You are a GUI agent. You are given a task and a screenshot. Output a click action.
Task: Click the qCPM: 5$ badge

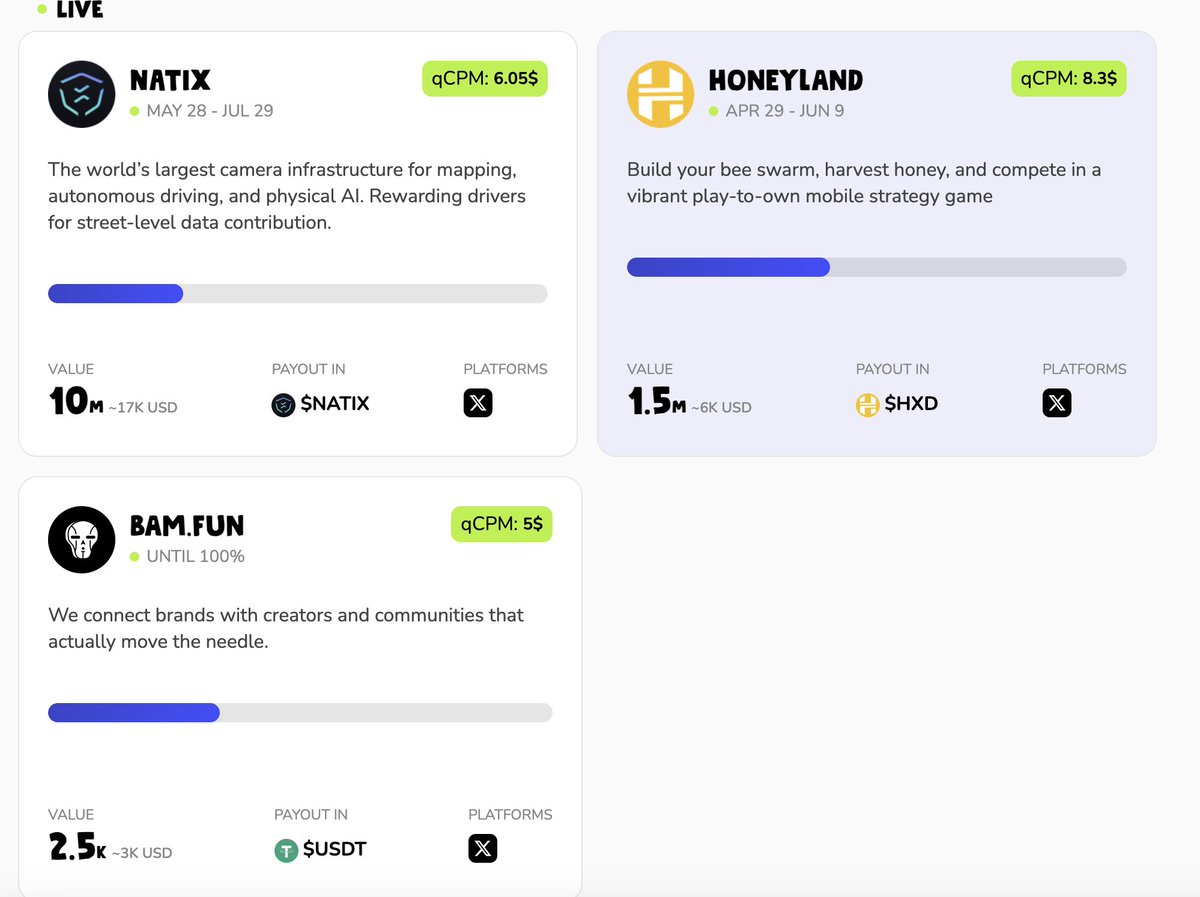click(x=501, y=524)
